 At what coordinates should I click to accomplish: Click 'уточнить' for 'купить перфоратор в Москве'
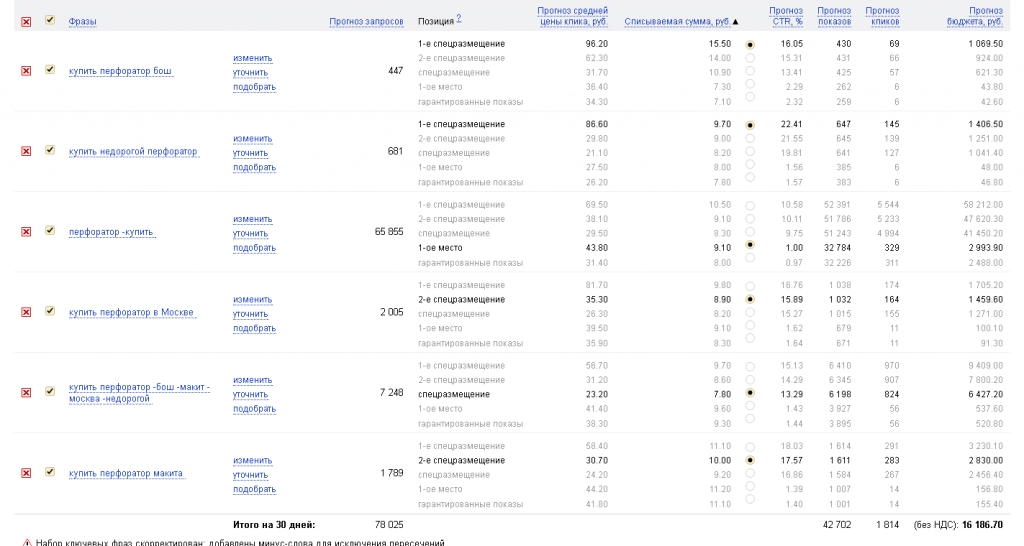(x=251, y=314)
